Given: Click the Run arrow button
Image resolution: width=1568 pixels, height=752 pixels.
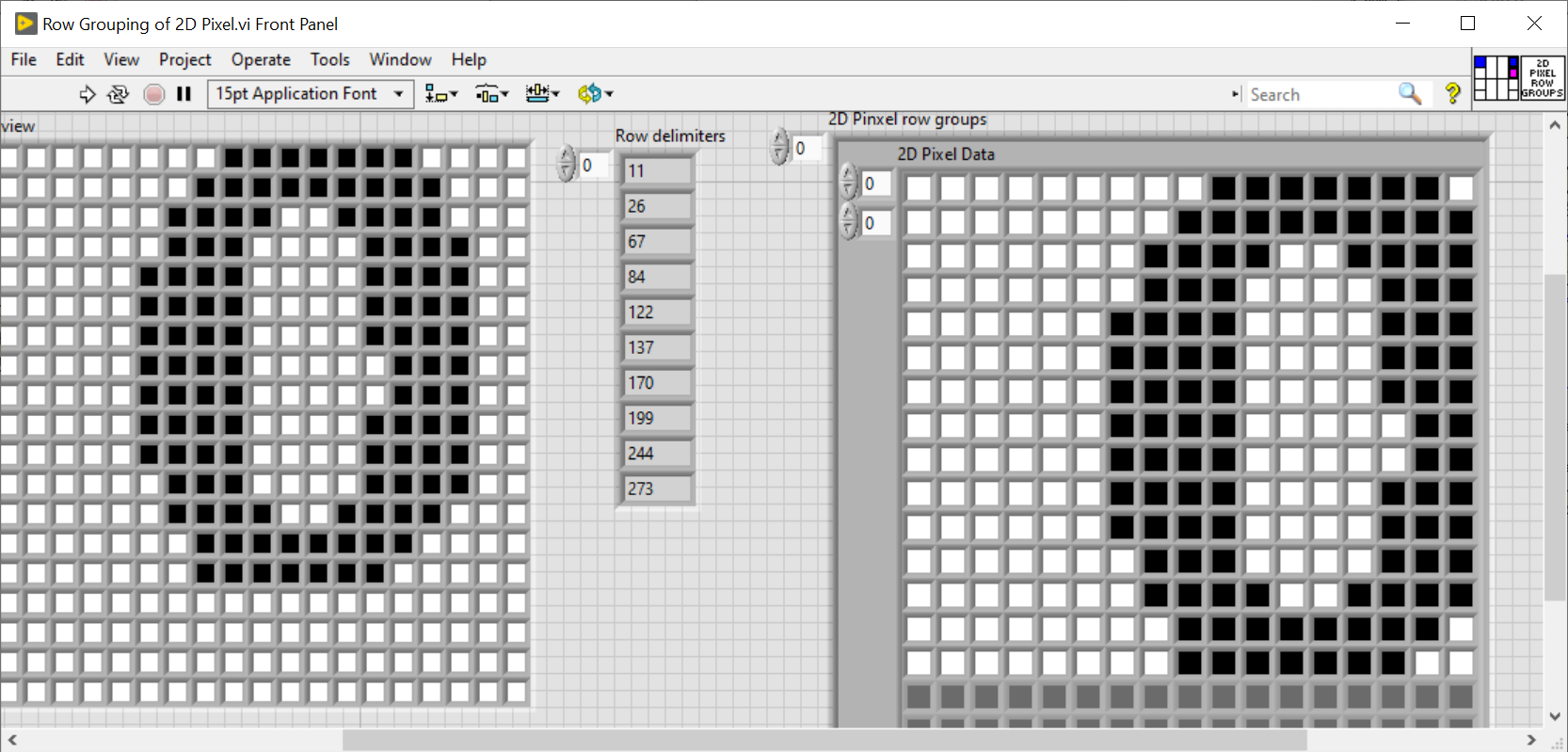Looking at the screenshot, I should (x=87, y=94).
